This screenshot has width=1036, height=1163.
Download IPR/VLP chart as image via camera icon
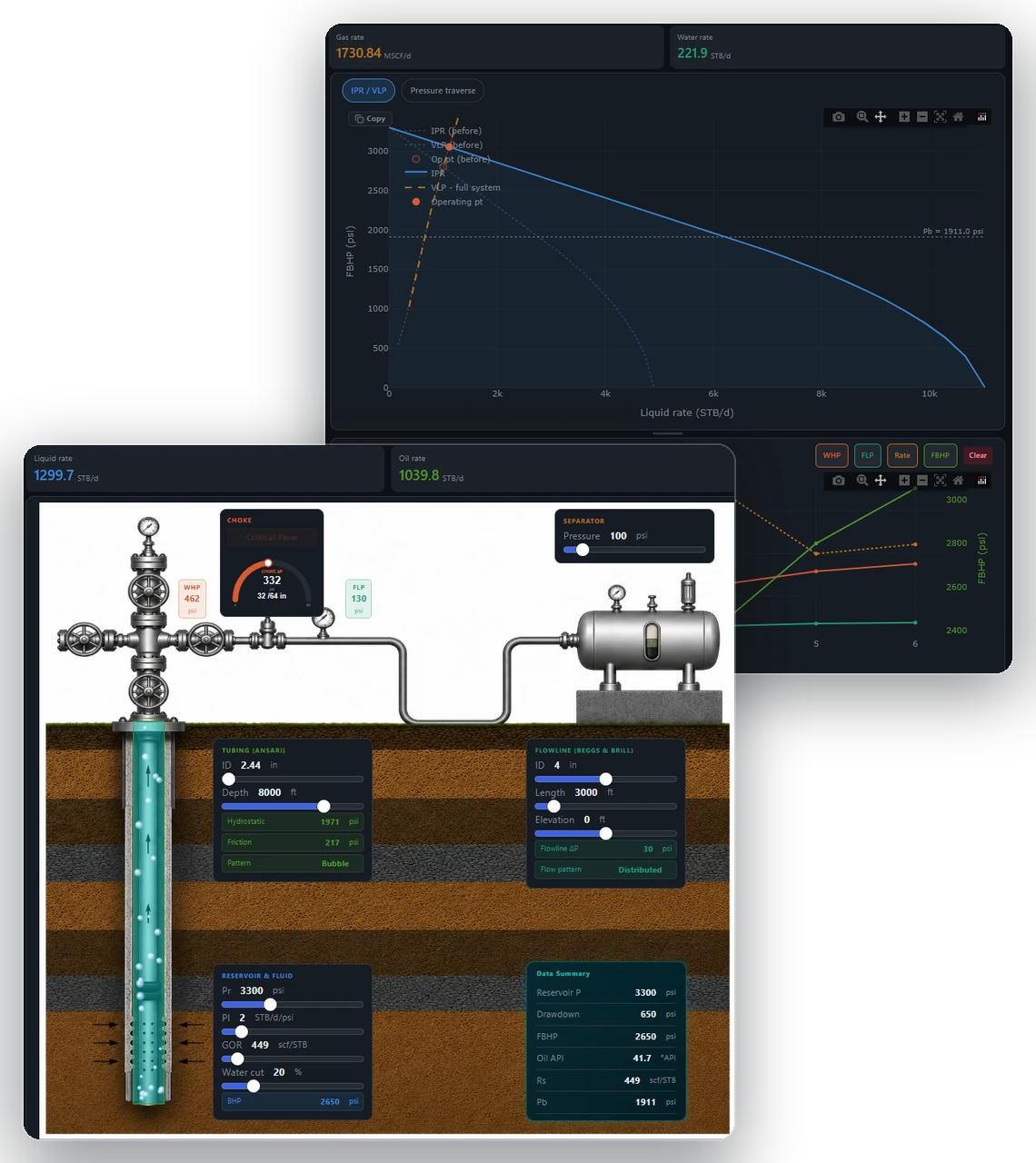point(838,117)
